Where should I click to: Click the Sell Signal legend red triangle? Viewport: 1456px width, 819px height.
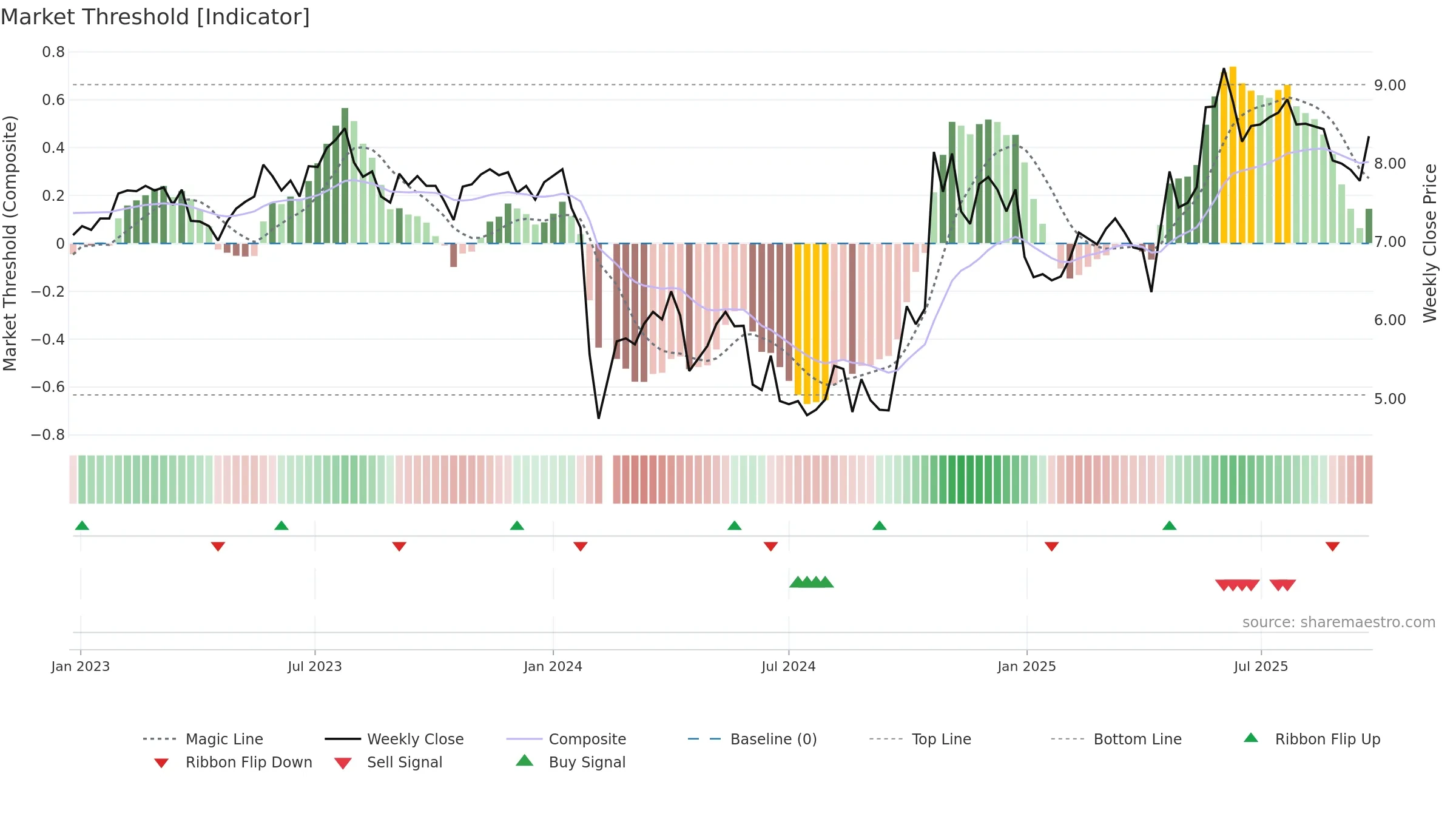[343, 763]
